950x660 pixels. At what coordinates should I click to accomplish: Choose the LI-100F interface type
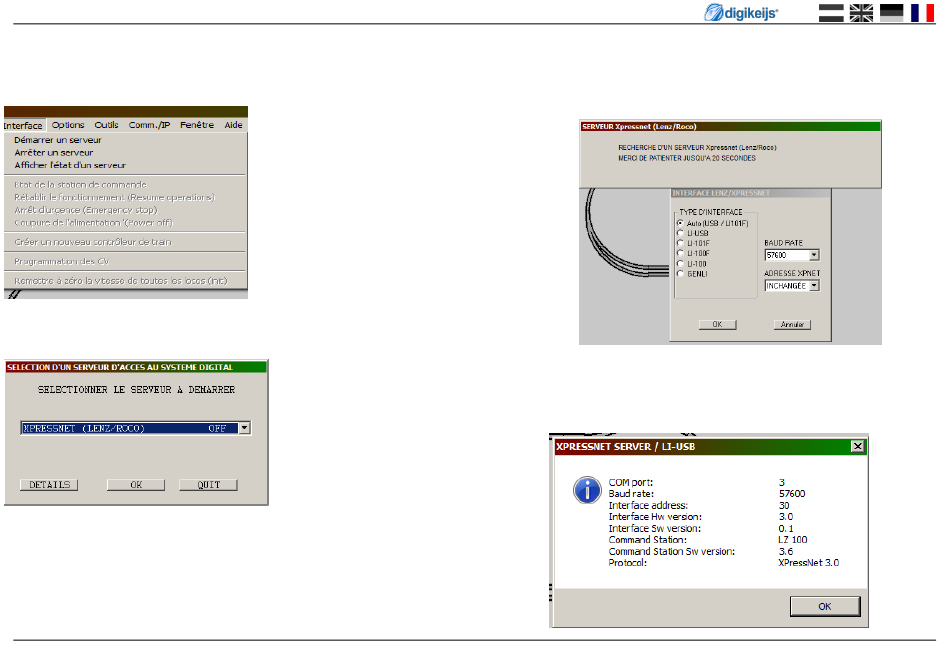(680, 253)
